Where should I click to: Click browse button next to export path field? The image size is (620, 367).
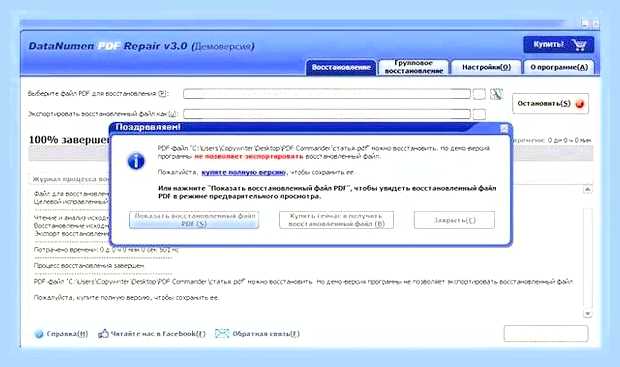point(479,114)
